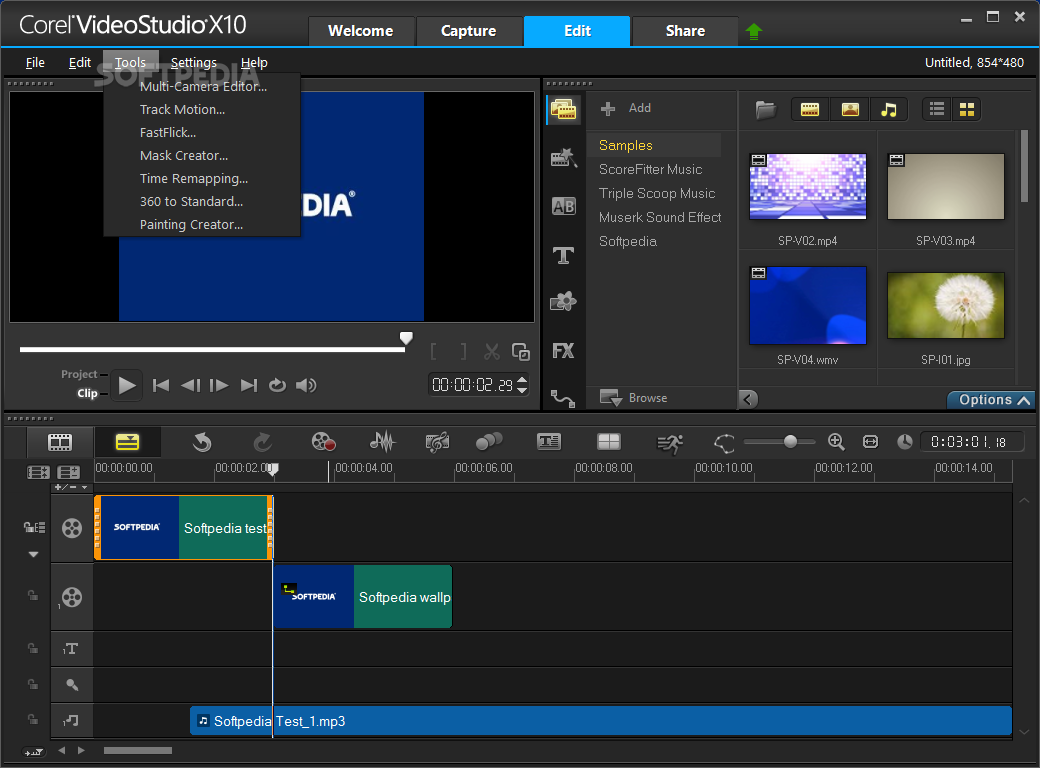Toggle show videos filter in library
1040x768 pixels.
(810, 109)
